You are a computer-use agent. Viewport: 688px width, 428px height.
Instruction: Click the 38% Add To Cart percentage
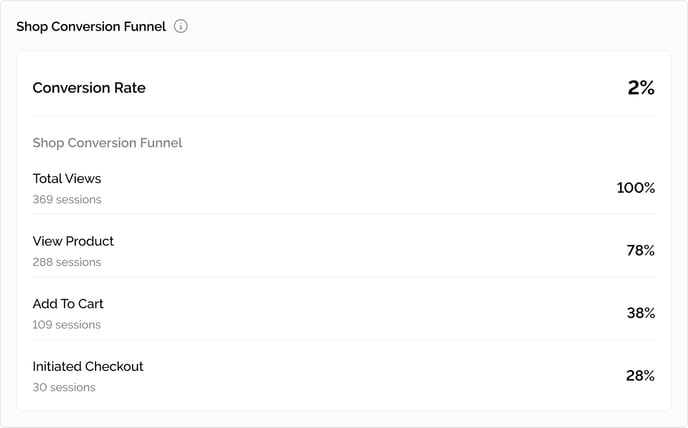pyautogui.click(x=641, y=313)
